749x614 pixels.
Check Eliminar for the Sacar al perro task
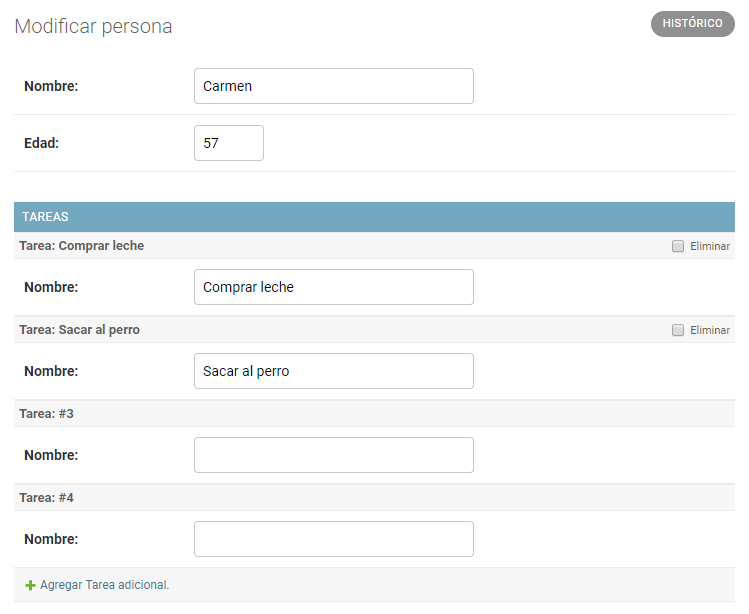(677, 330)
